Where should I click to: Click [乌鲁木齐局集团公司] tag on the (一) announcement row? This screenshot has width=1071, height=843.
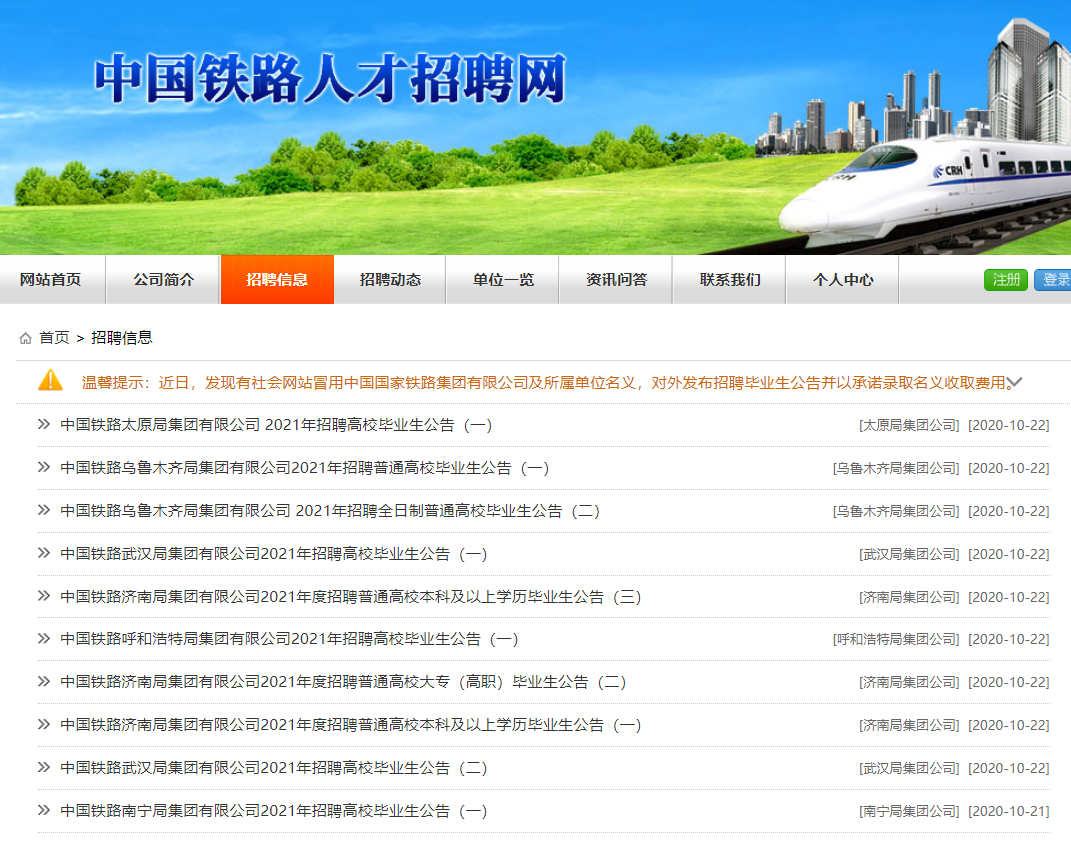(x=896, y=468)
